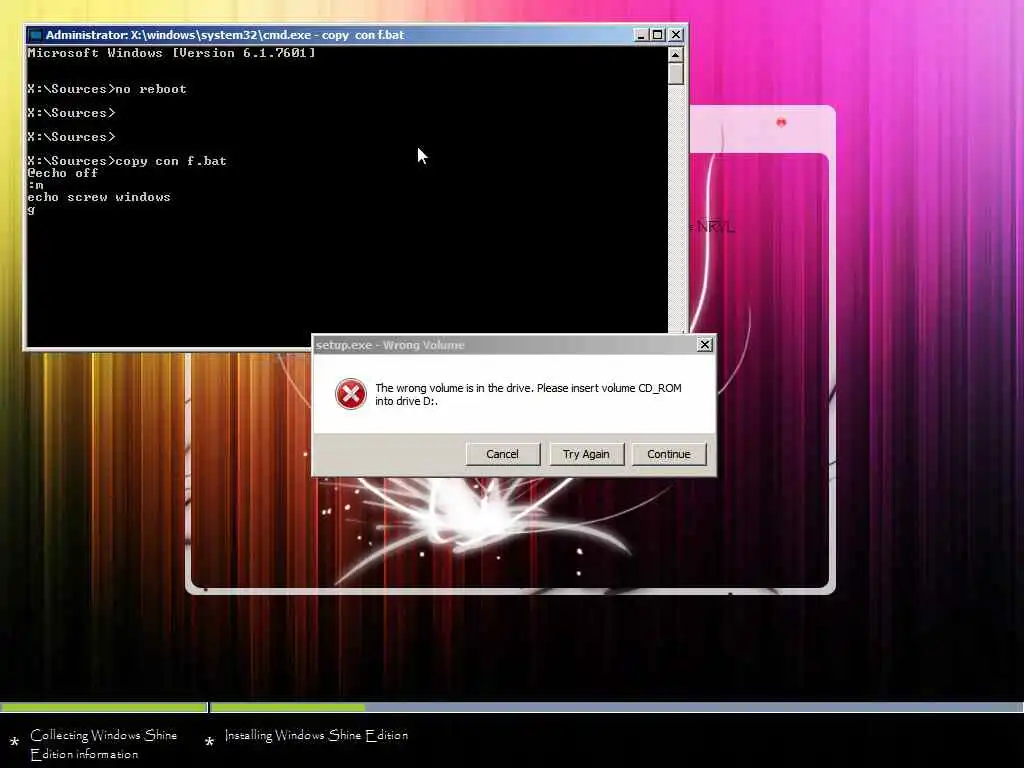Viewport: 1024px width, 768px height.
Task: Close the Wrong Volume dialog
Action: tap(705, 344)
